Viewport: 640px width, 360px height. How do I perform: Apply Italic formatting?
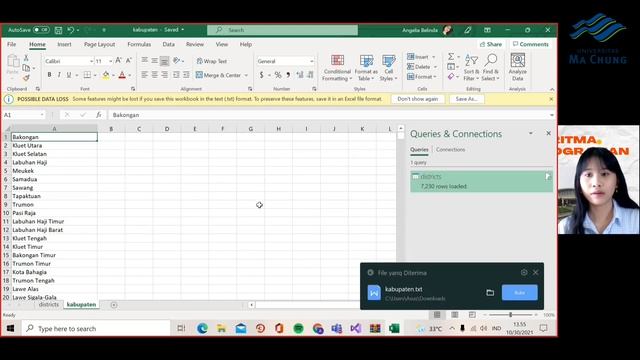(x=59, y=75)
